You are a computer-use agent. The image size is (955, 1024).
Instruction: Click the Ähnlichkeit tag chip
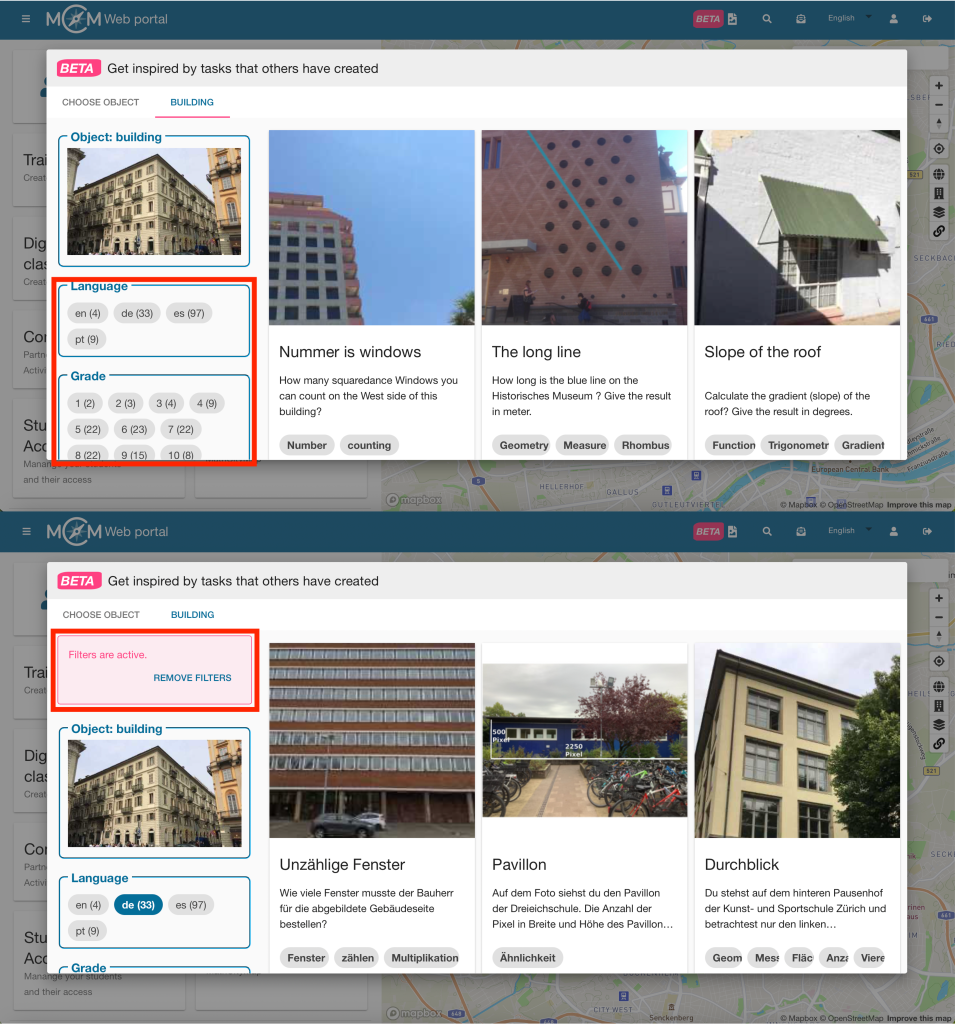[528, 958]
